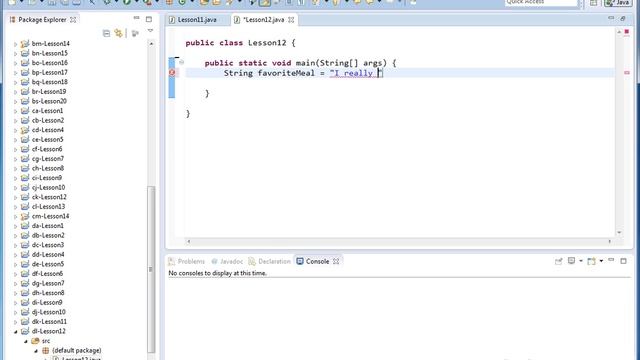Select the cb-Lesson2 project
Screen dimensions: 640x360
[x=48, y=120]
